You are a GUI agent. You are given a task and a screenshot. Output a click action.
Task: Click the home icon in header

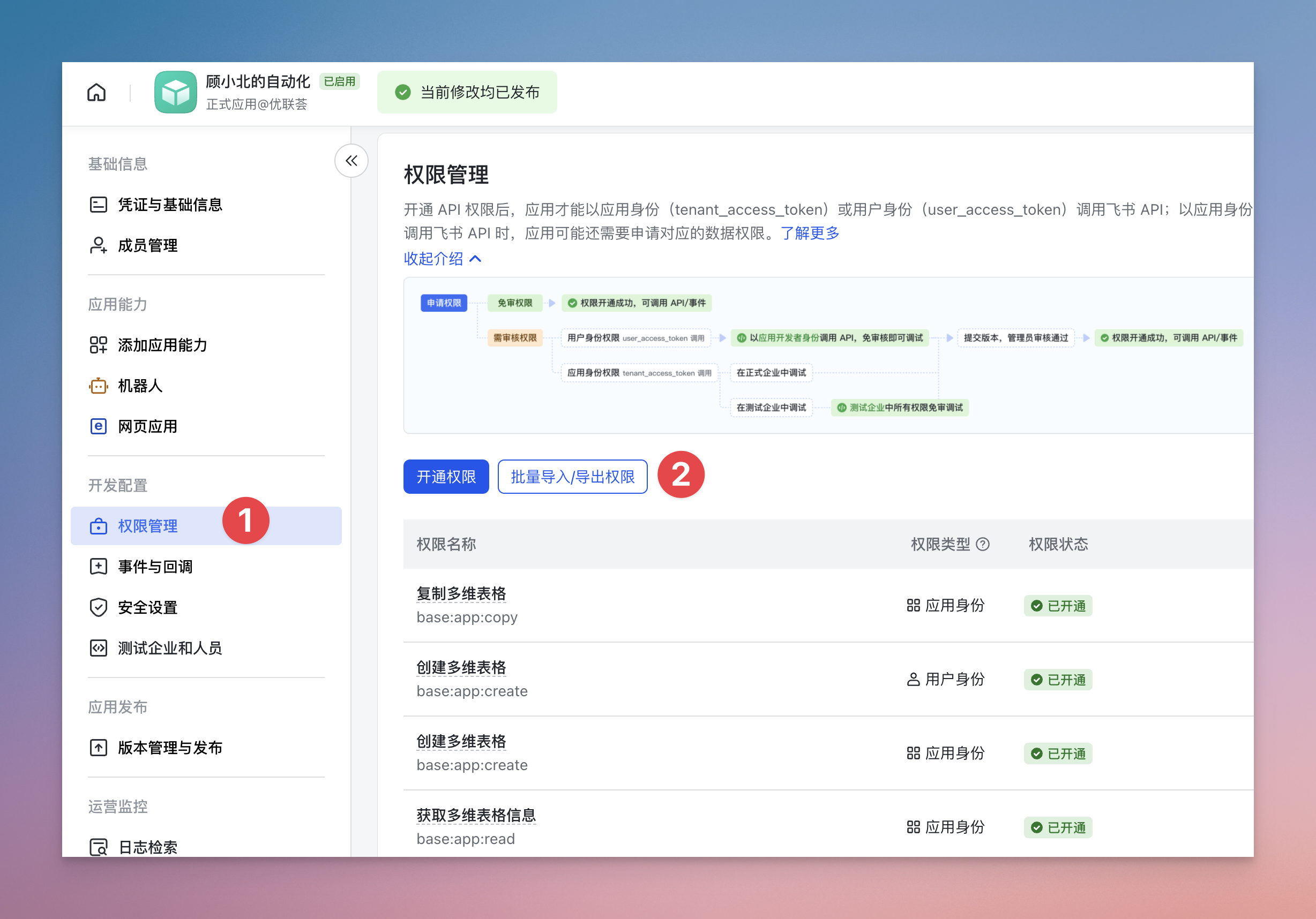click(x=96, y=92)
